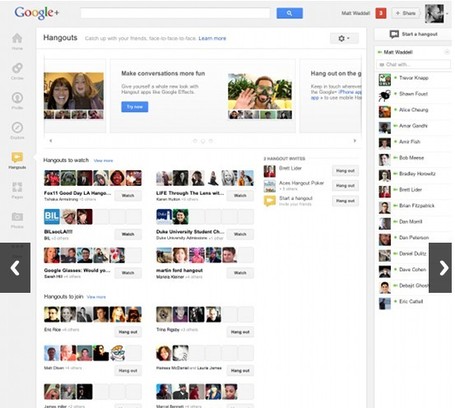Click the blue search magnifier button

[x=290, y=13]
